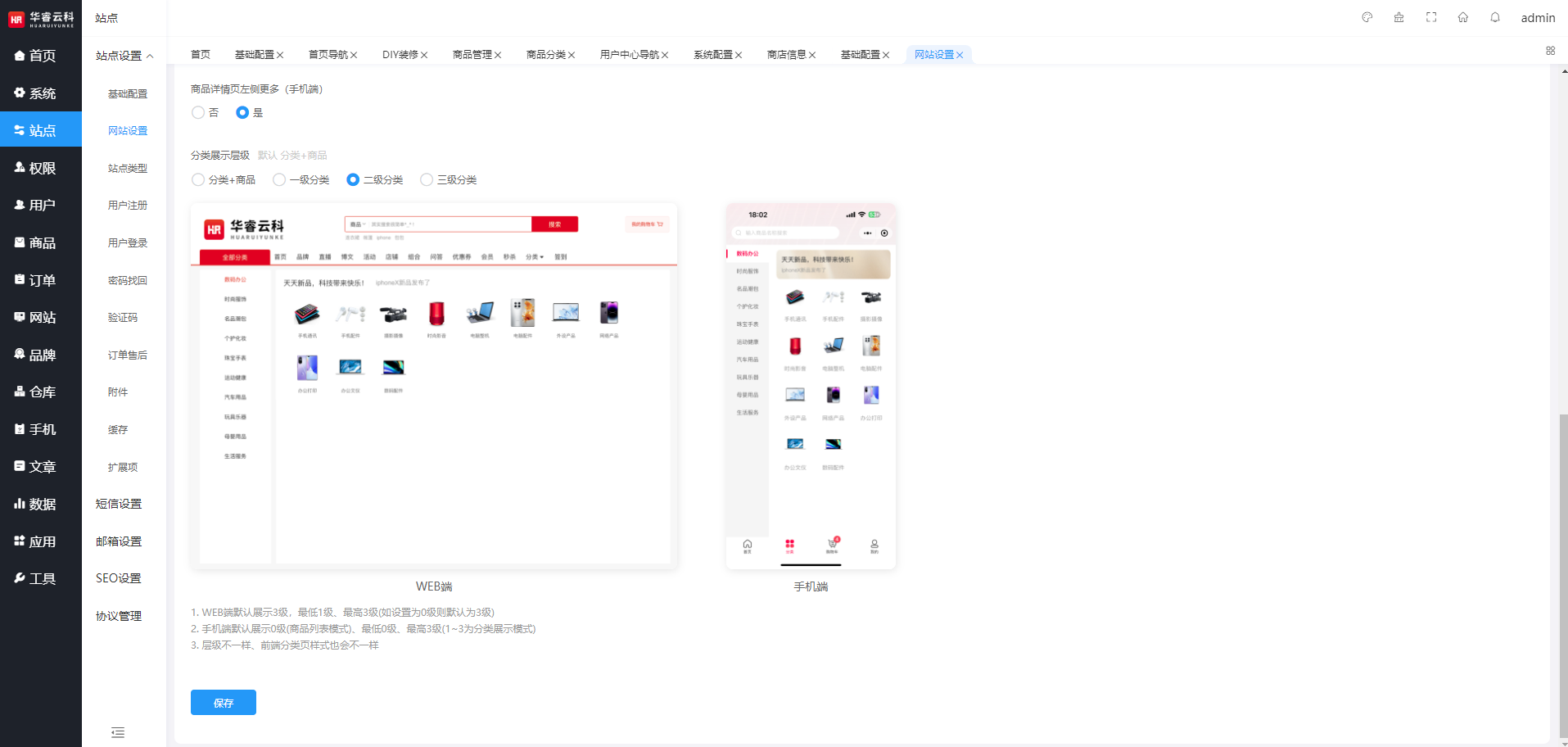Open the notification bell
This screenshot has height=747, width=1568.
[1495, 17]
